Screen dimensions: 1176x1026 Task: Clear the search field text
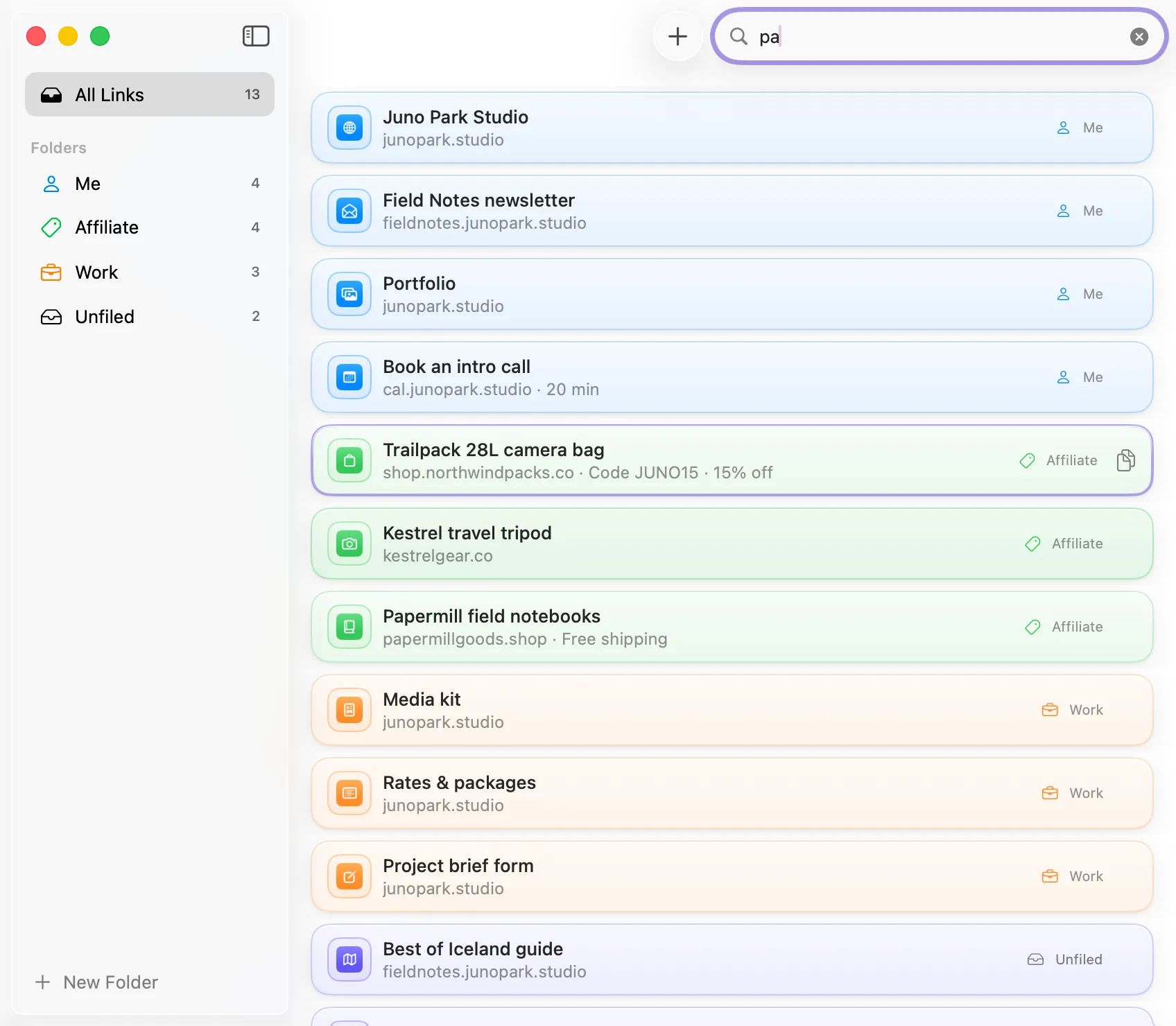(1139, 37)
